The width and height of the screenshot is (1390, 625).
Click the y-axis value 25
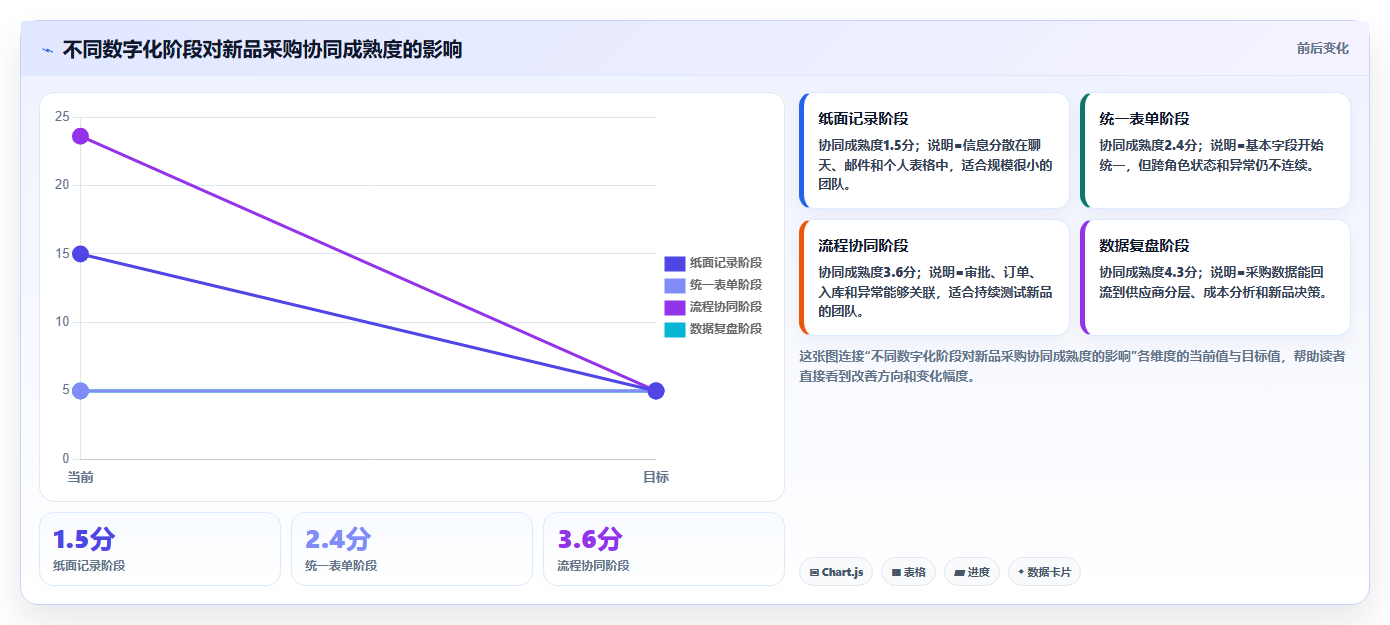[x=62, y=117]
